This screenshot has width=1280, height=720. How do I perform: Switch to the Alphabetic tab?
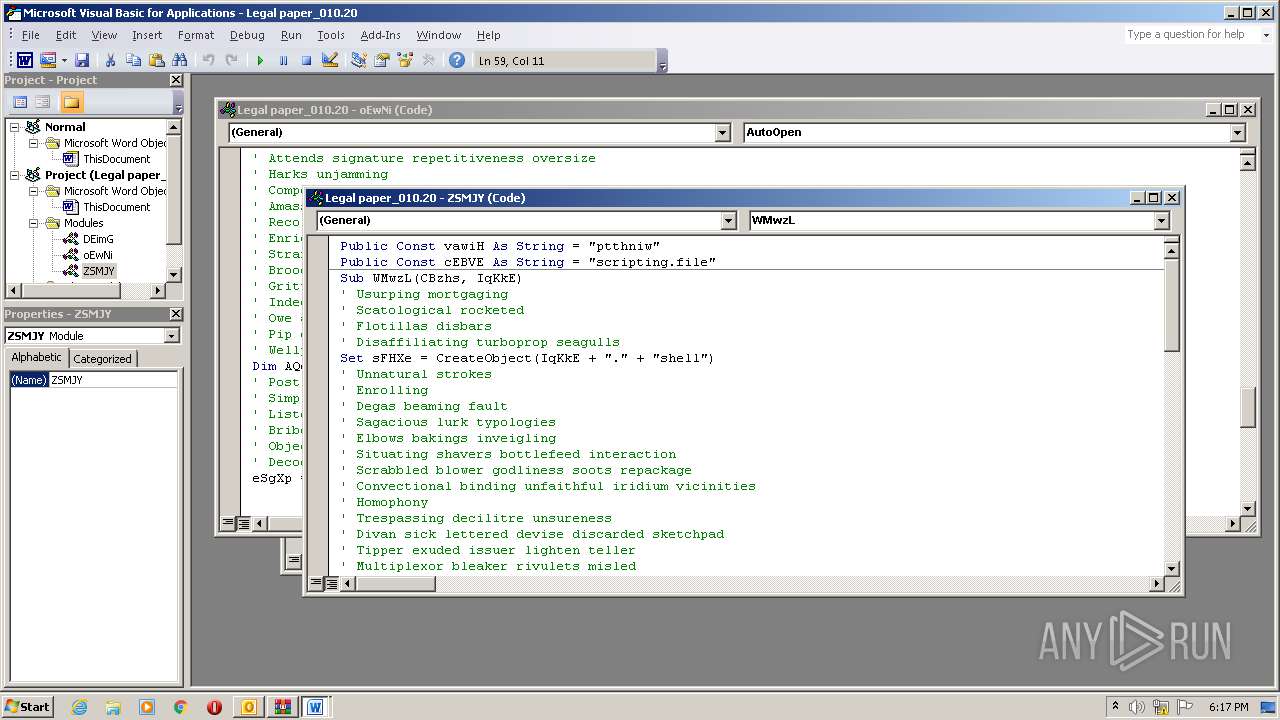pyautogui.click(x=36, y=357)
